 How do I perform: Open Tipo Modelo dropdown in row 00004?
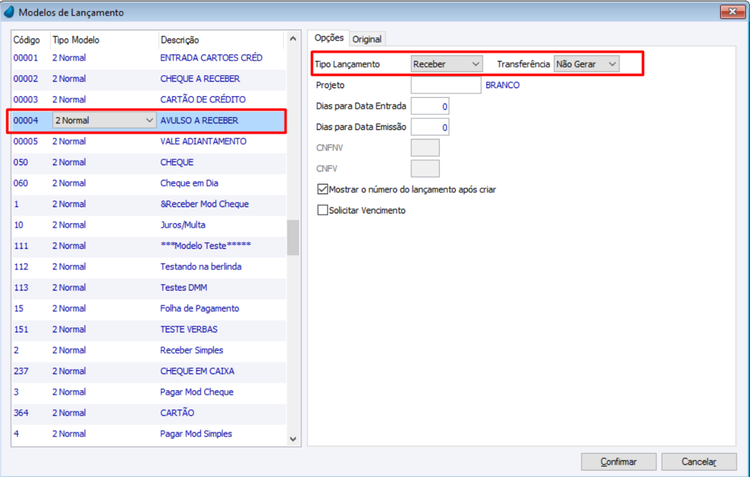pyautogui.click(x=104, y=121)
